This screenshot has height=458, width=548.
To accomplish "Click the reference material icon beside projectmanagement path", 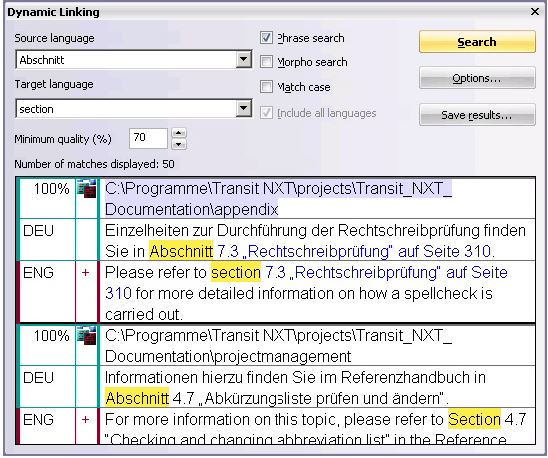I will tap(86, 336).
